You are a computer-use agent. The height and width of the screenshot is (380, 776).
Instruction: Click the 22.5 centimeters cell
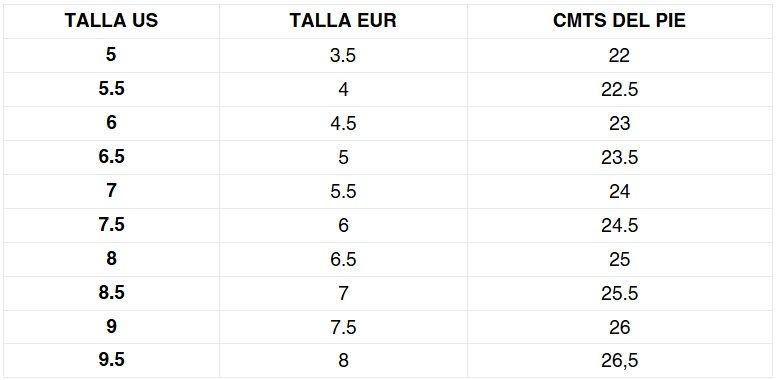point(619,90)
